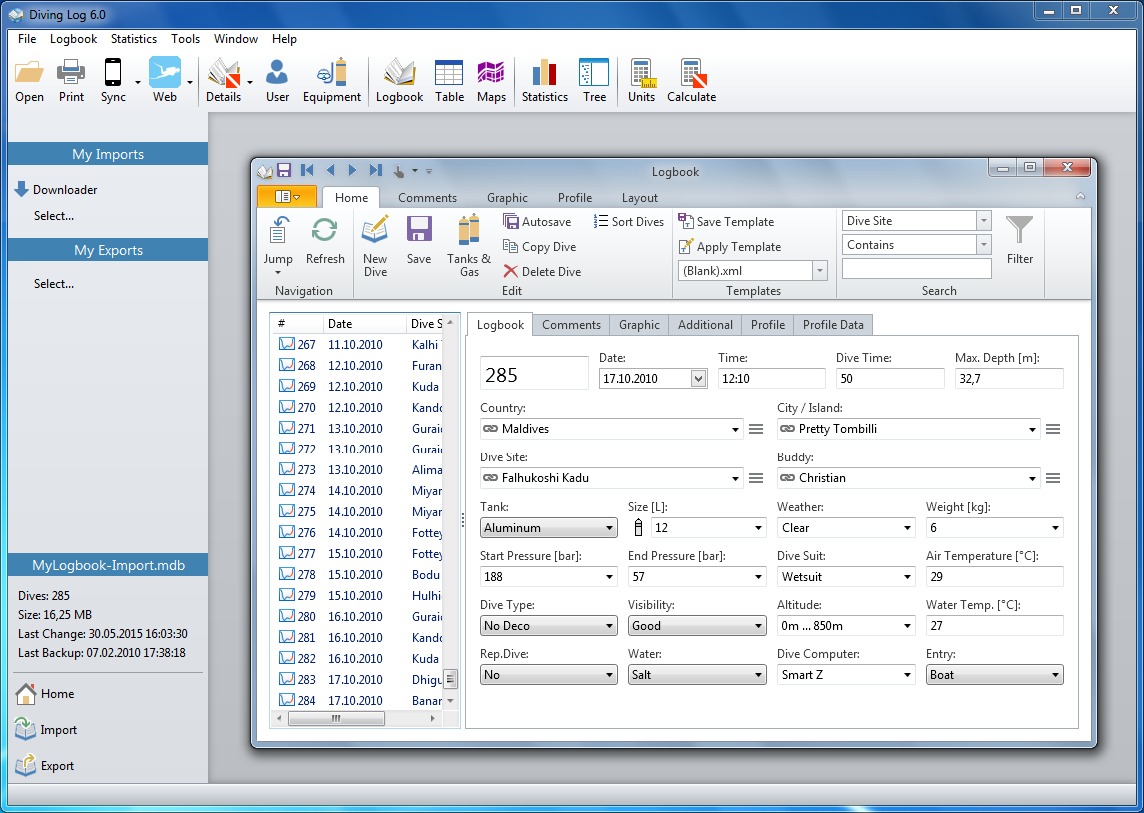Click the dive list vertical scrollbar thumb

tap(450, 679)
